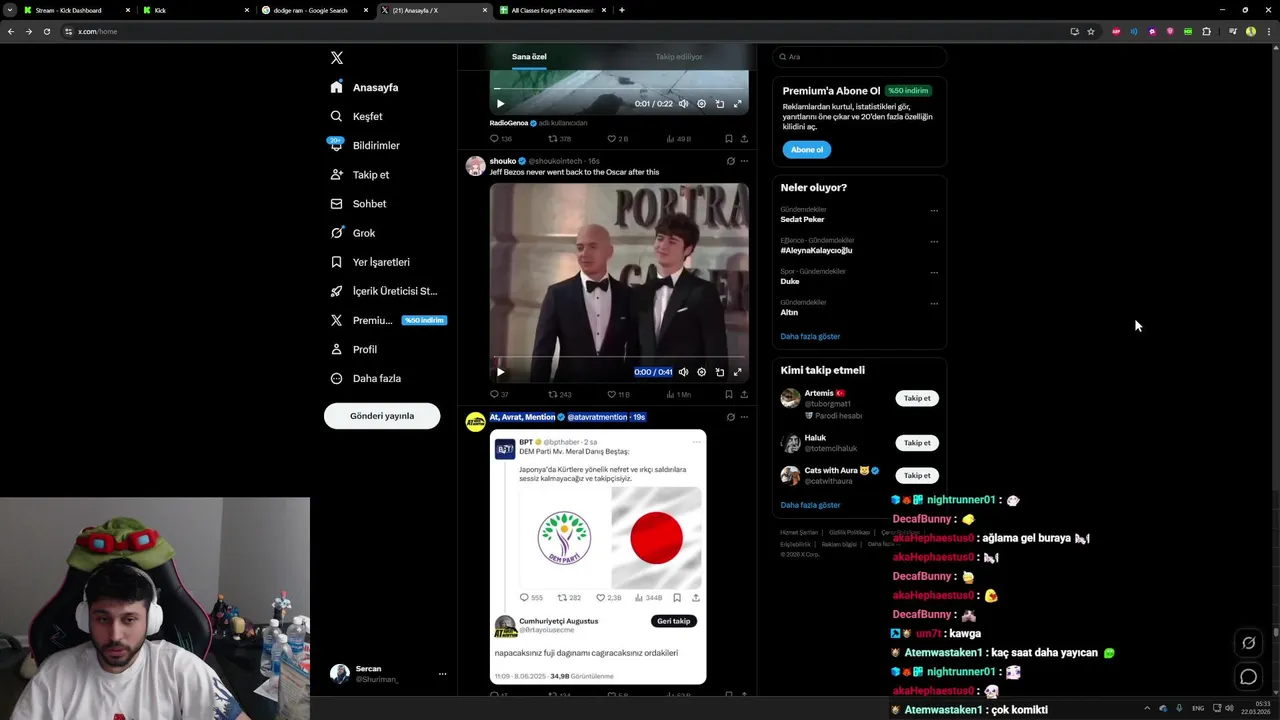Screen dimensions: 1280x720
Task: Click the Abone ol button
Action: 807,150
